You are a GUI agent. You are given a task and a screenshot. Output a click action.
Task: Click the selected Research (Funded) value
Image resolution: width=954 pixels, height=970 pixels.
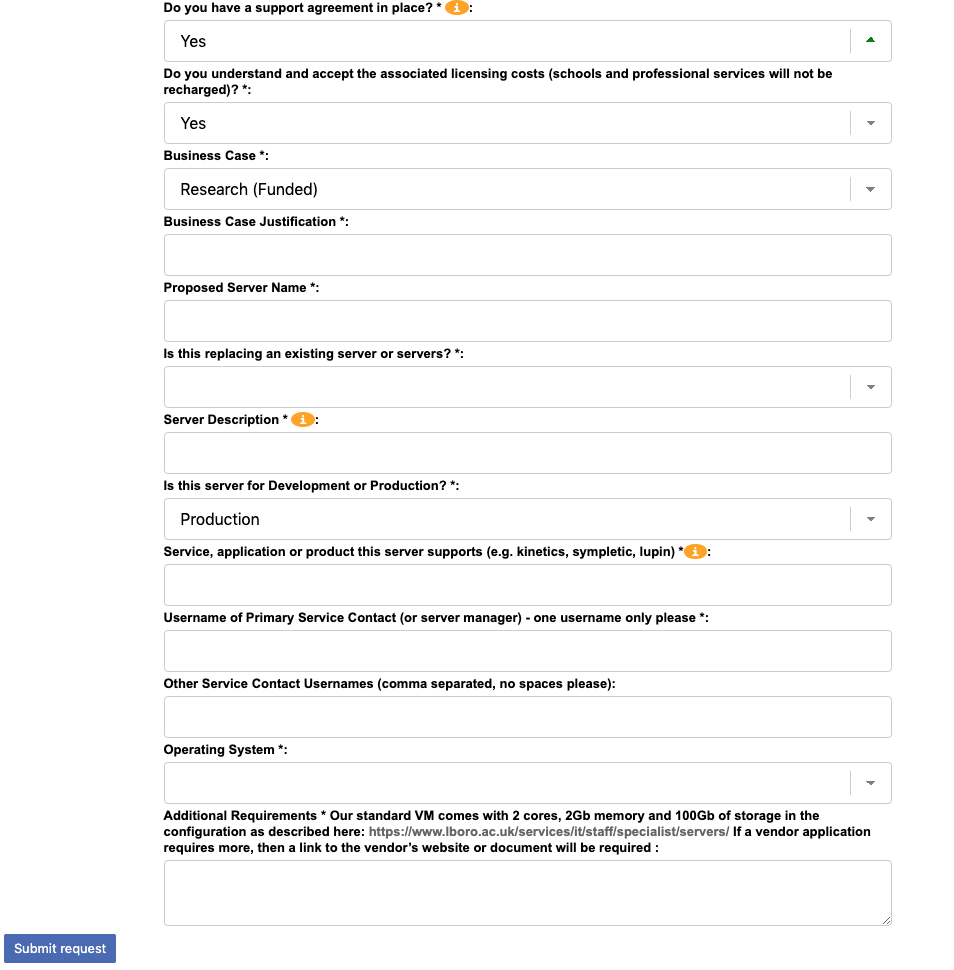[x=249, y=189]
